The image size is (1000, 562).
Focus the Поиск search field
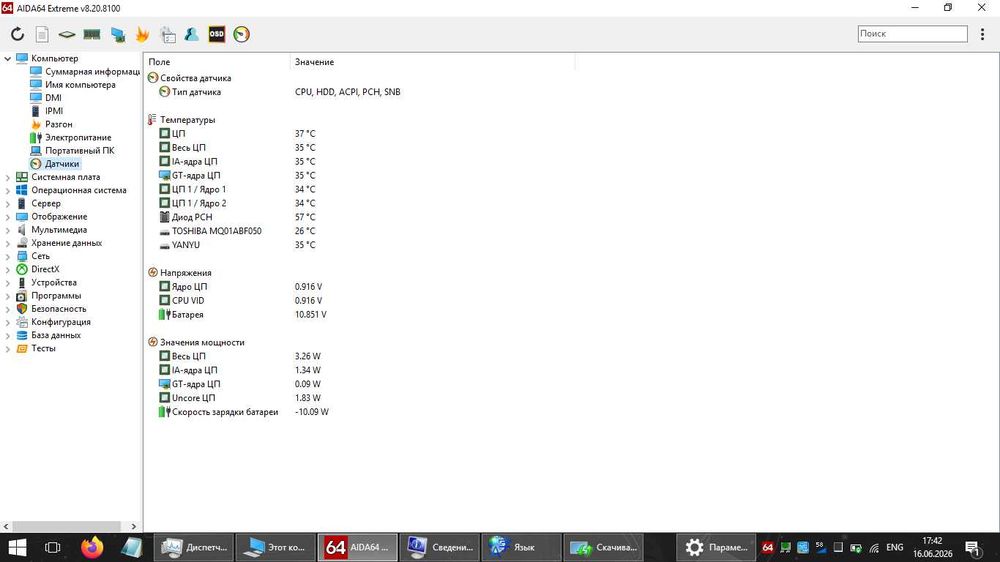(913, 34)
